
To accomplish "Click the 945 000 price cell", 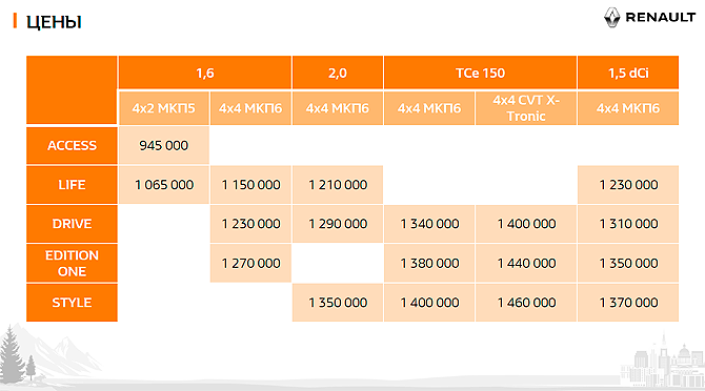I will tap(164, 146).
